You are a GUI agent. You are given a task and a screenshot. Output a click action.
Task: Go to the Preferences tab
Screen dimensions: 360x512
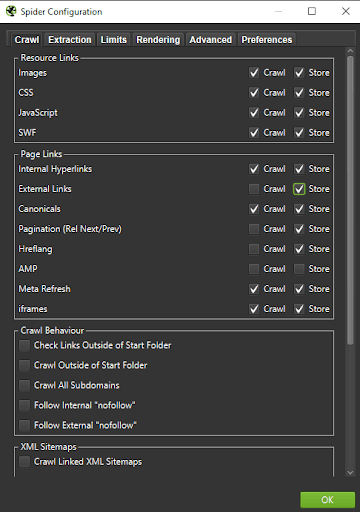point(267,40)
